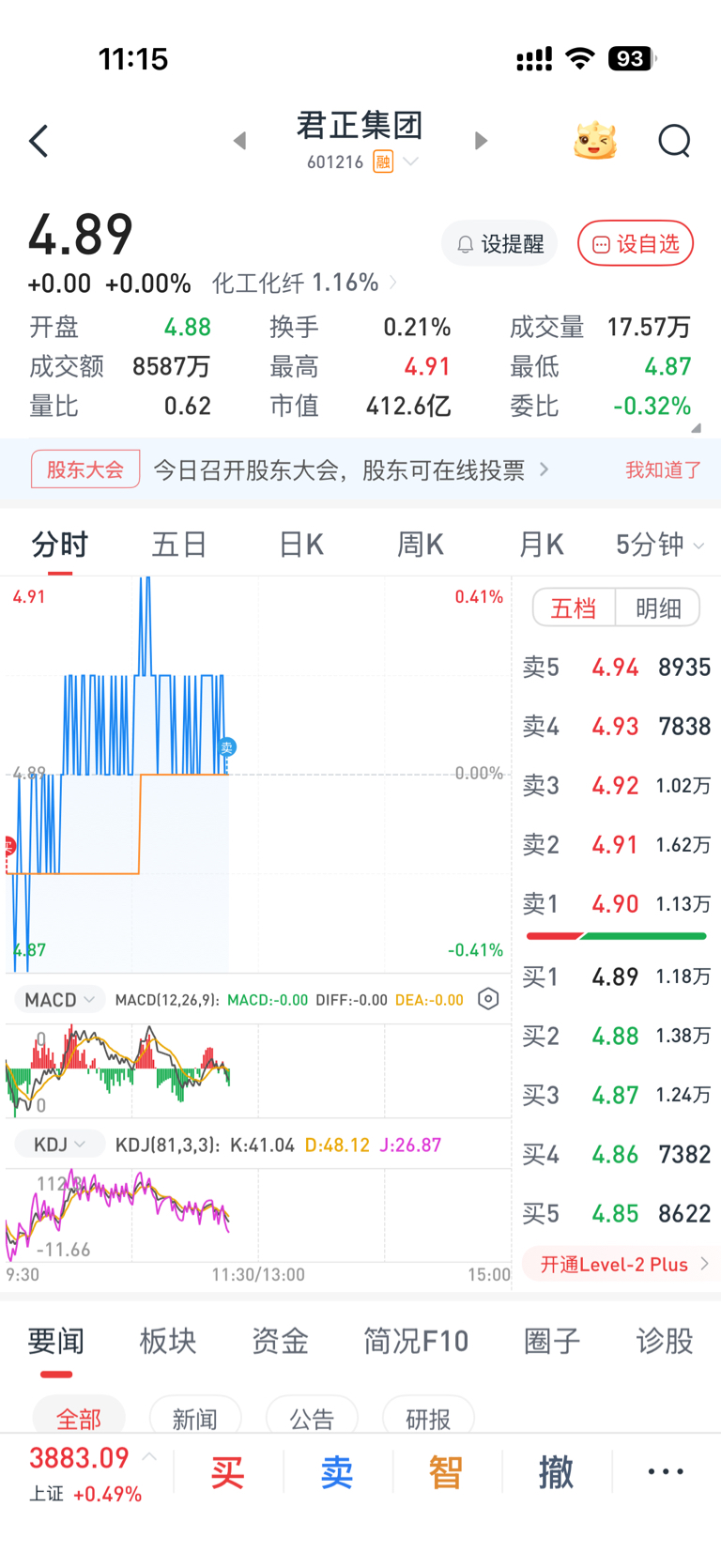Open the 化工化纤 sector link

(304, 283)
